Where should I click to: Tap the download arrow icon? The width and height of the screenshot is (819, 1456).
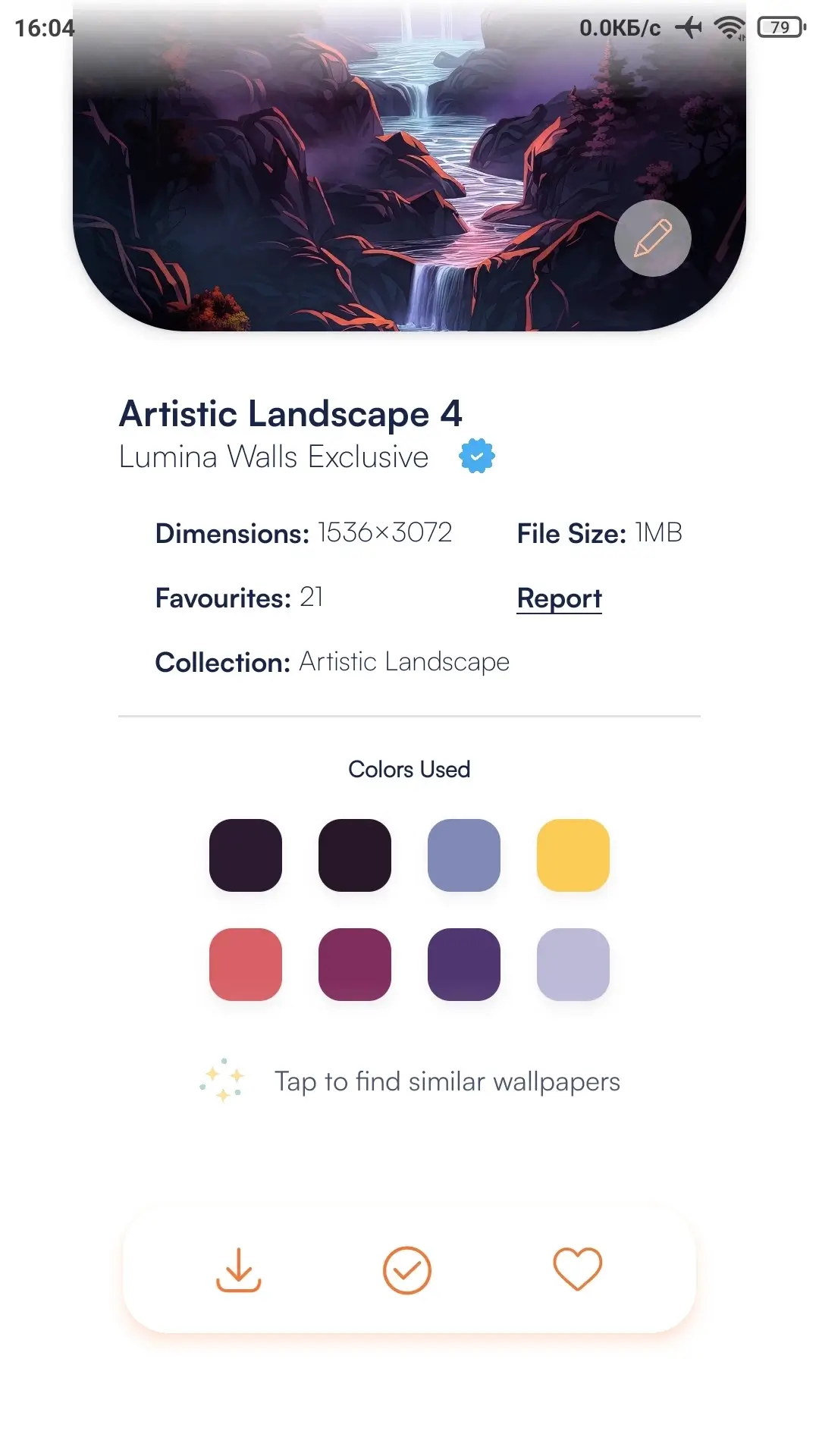(238, 1269)
